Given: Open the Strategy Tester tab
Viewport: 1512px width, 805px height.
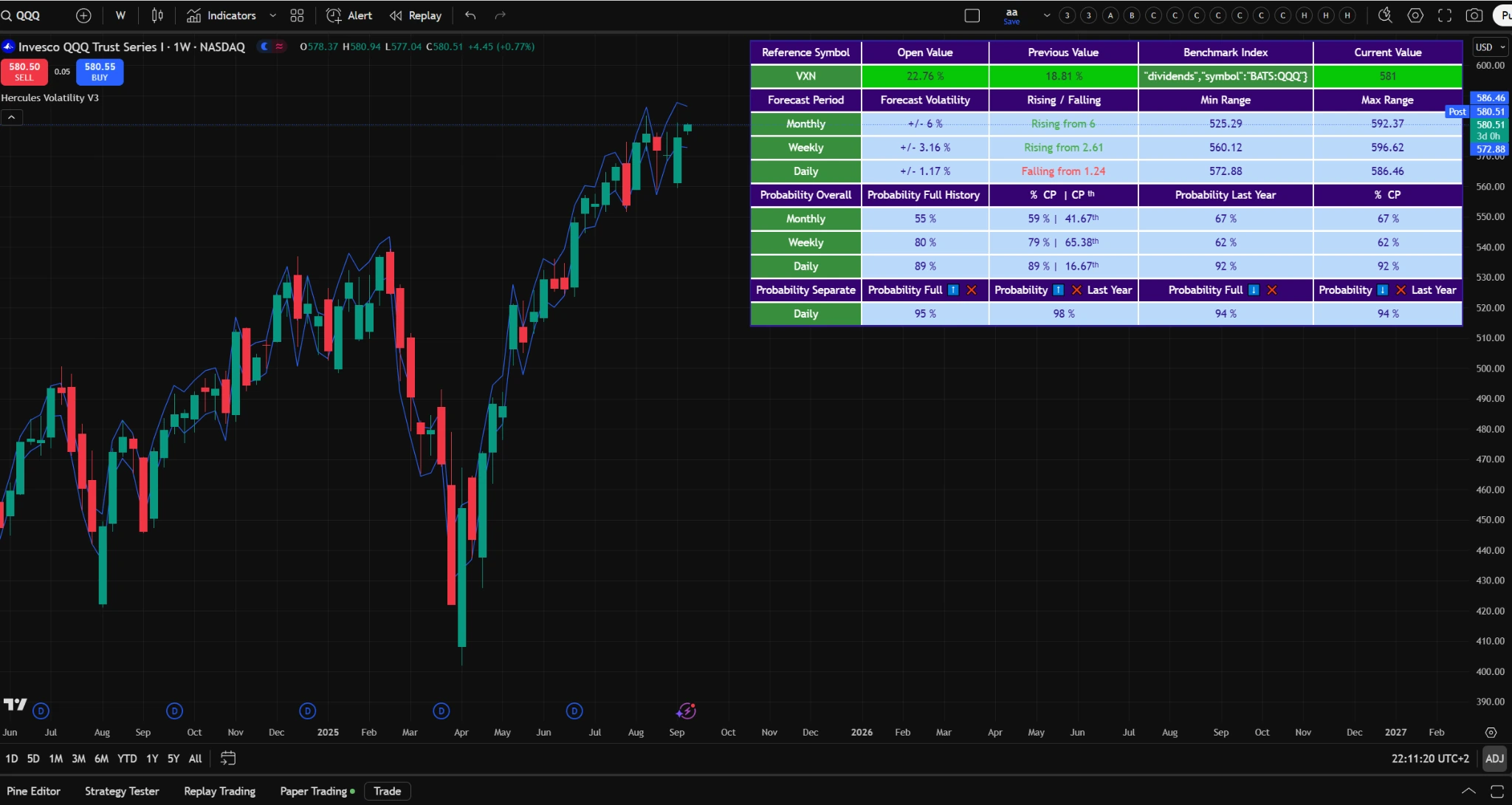Looking at the screenshot, I should pyautogui.click(x=122, y=791).
